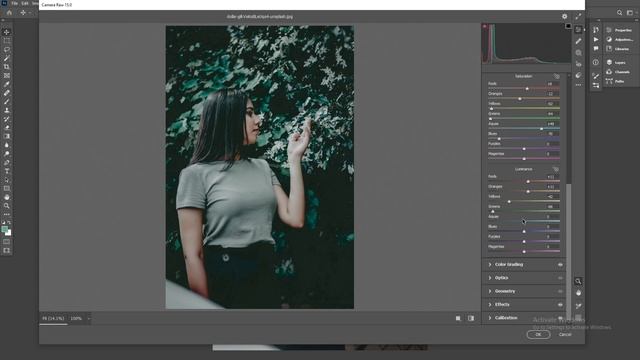This screenshot has height=360, width=640.
Task: Toggle Luminance targeted adjustment tool
Action: (x=556, y=169)
